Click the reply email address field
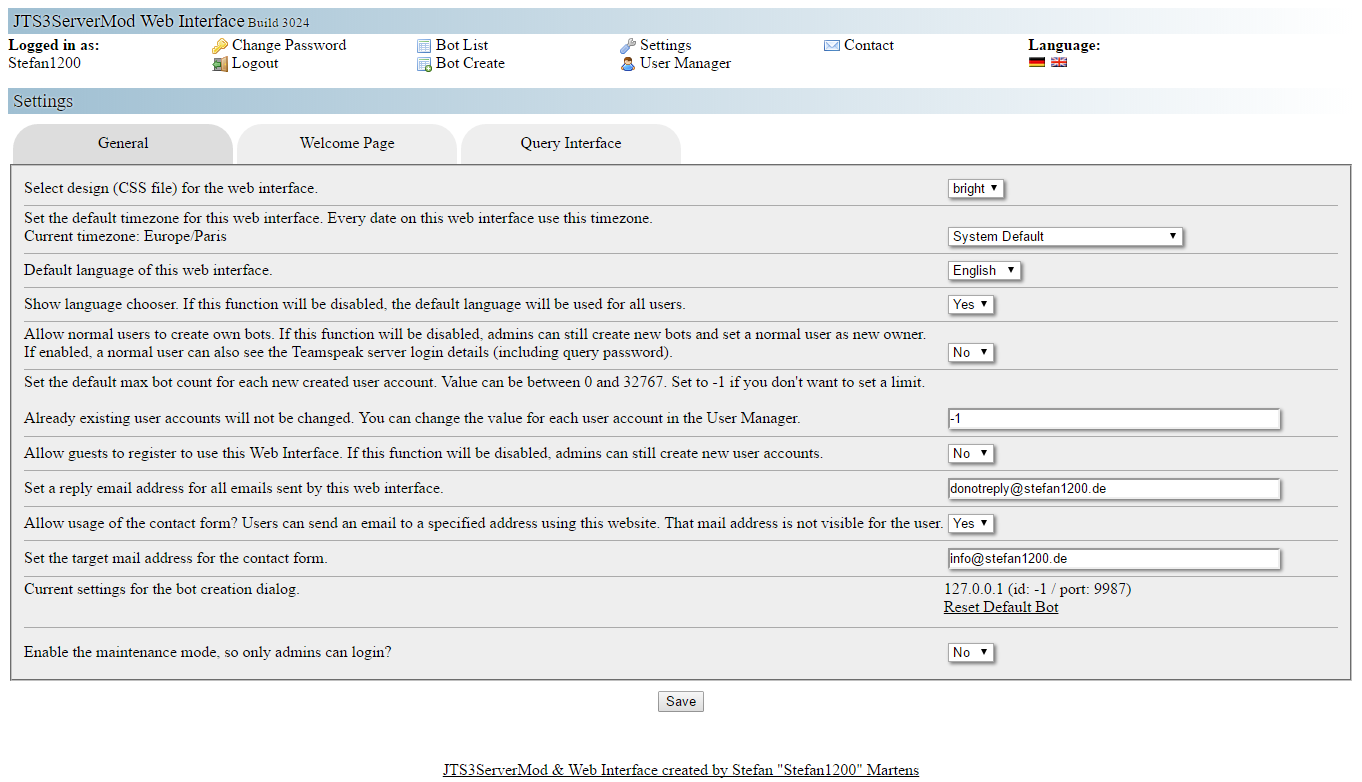 pos(1114,489)
